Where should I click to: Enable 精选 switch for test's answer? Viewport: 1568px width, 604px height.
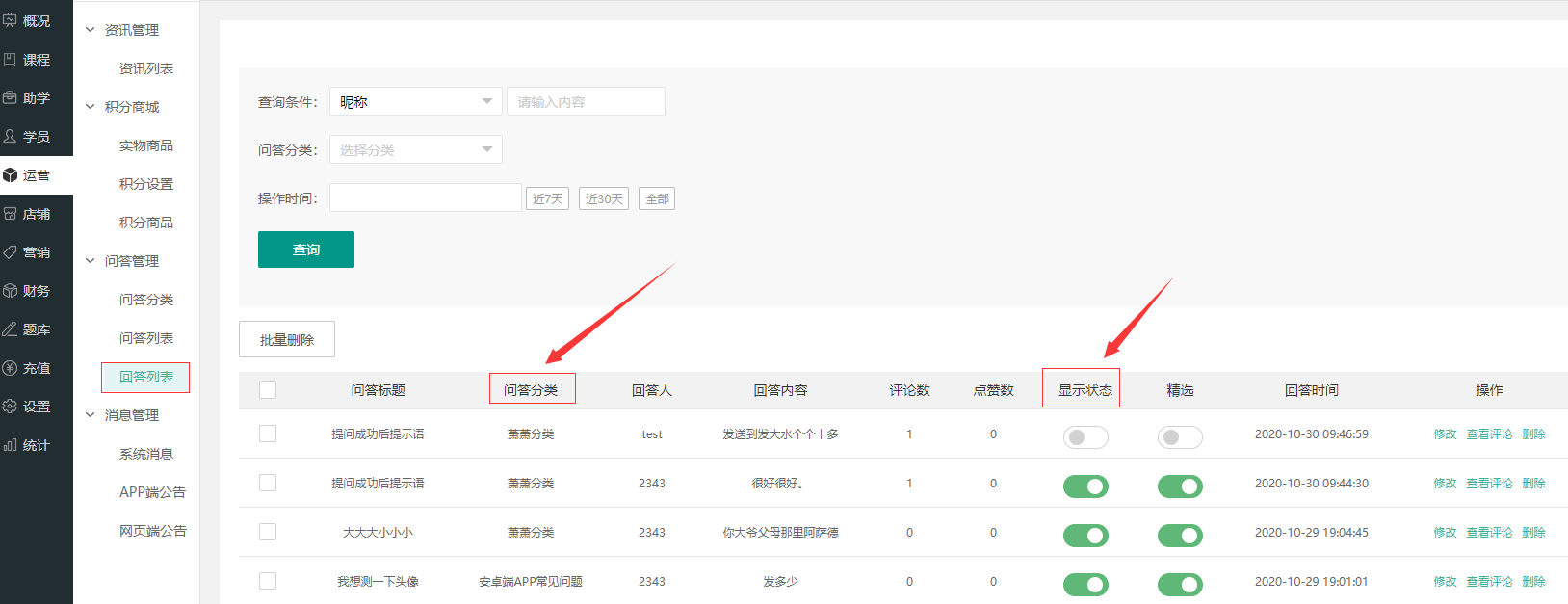[x=1180, y=437]
